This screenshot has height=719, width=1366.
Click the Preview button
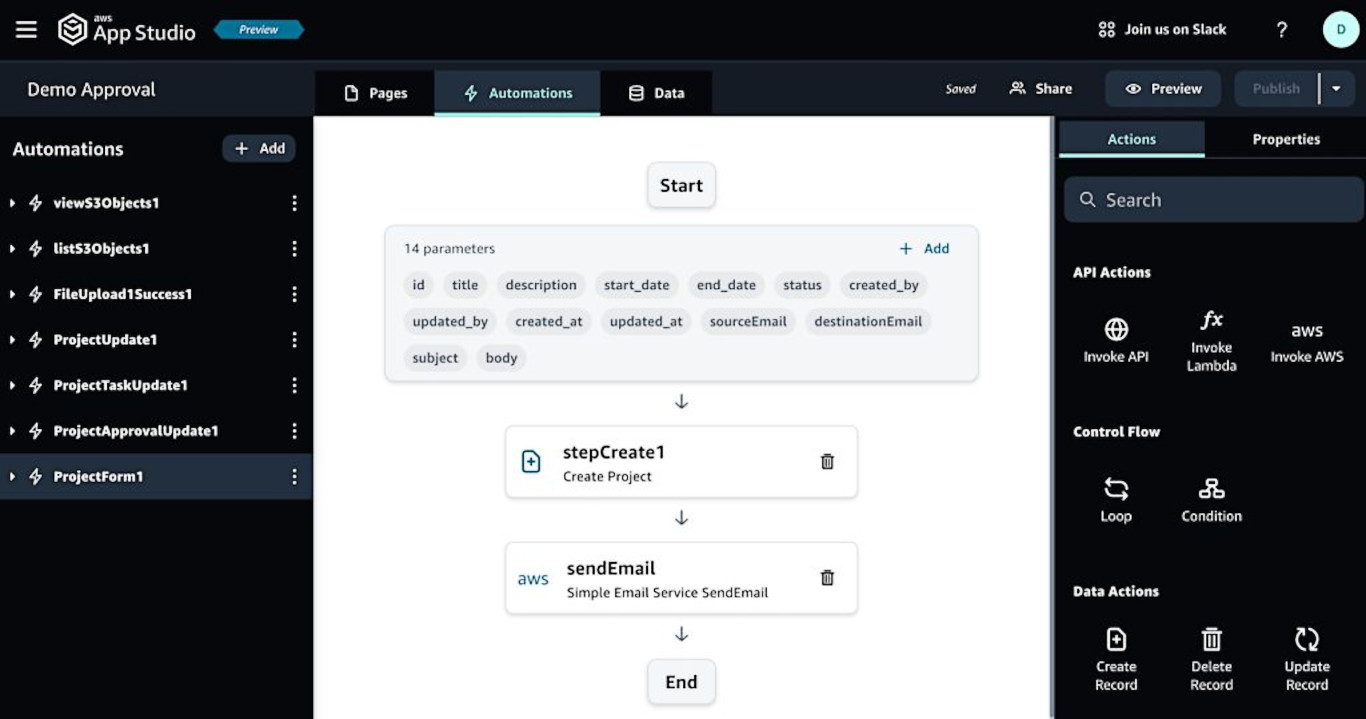tap(1163, 89)
